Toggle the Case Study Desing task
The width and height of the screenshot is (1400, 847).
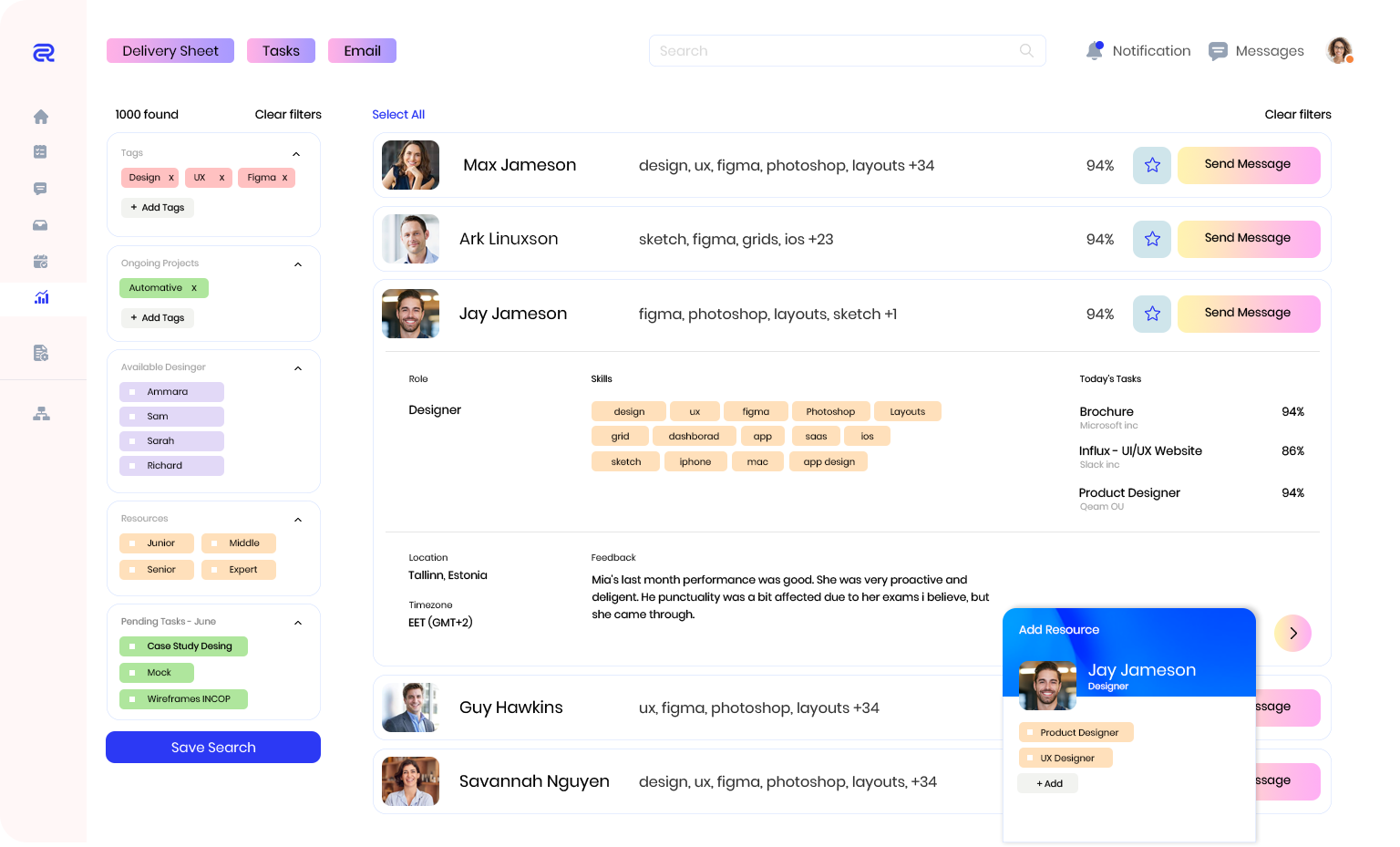point(132,646)
